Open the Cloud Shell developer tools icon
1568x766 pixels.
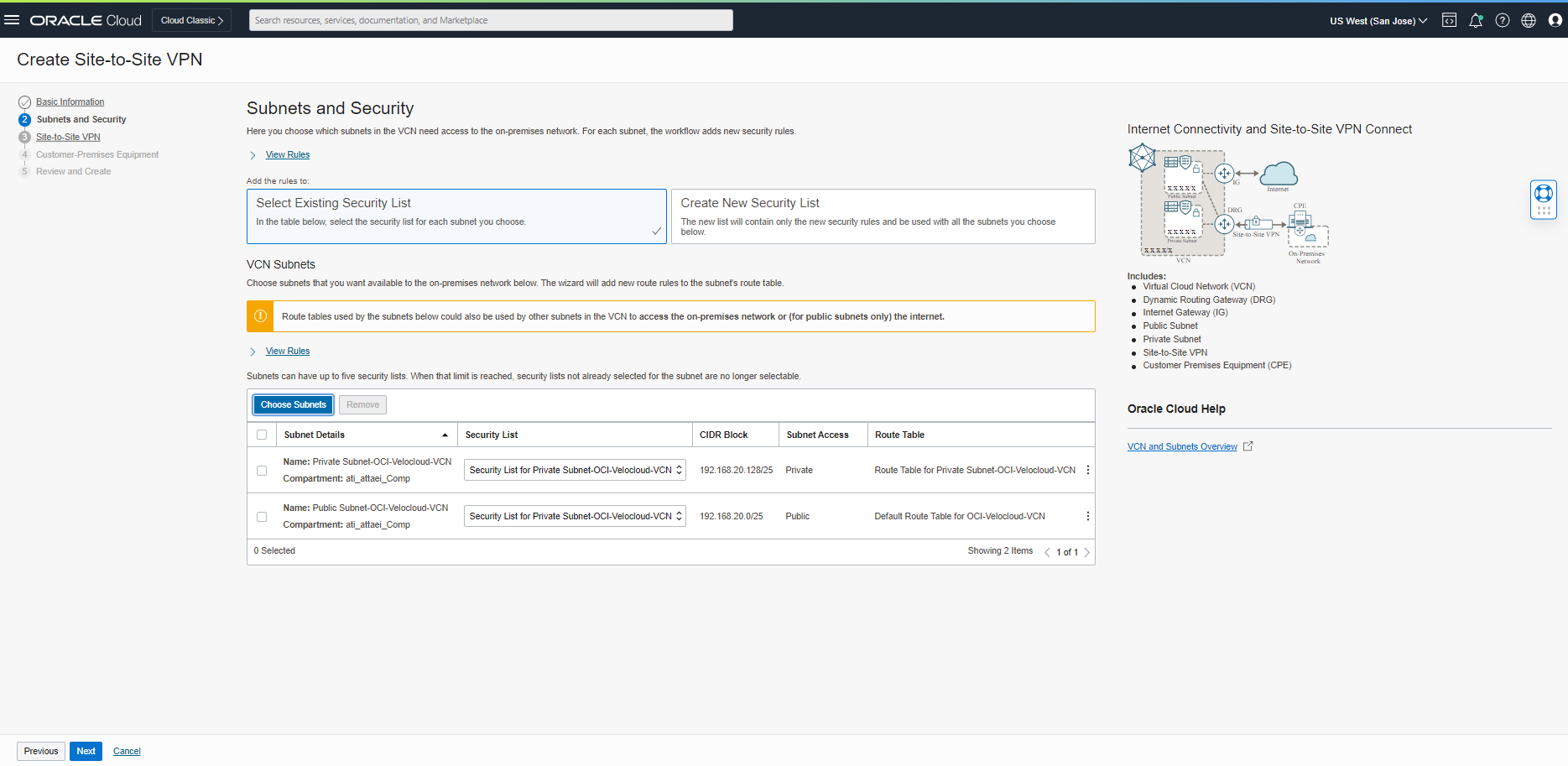tap(1449, 20)
